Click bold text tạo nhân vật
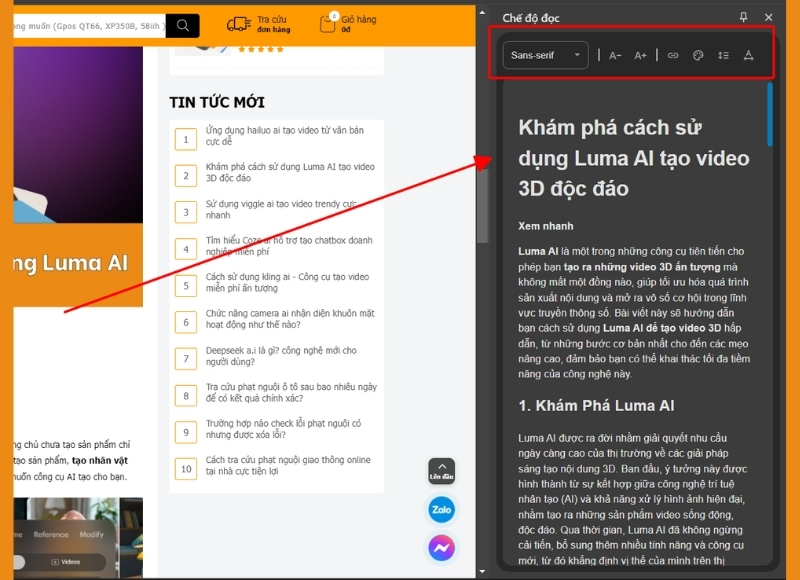Screen dimensions: 800x580 point(99,461)
